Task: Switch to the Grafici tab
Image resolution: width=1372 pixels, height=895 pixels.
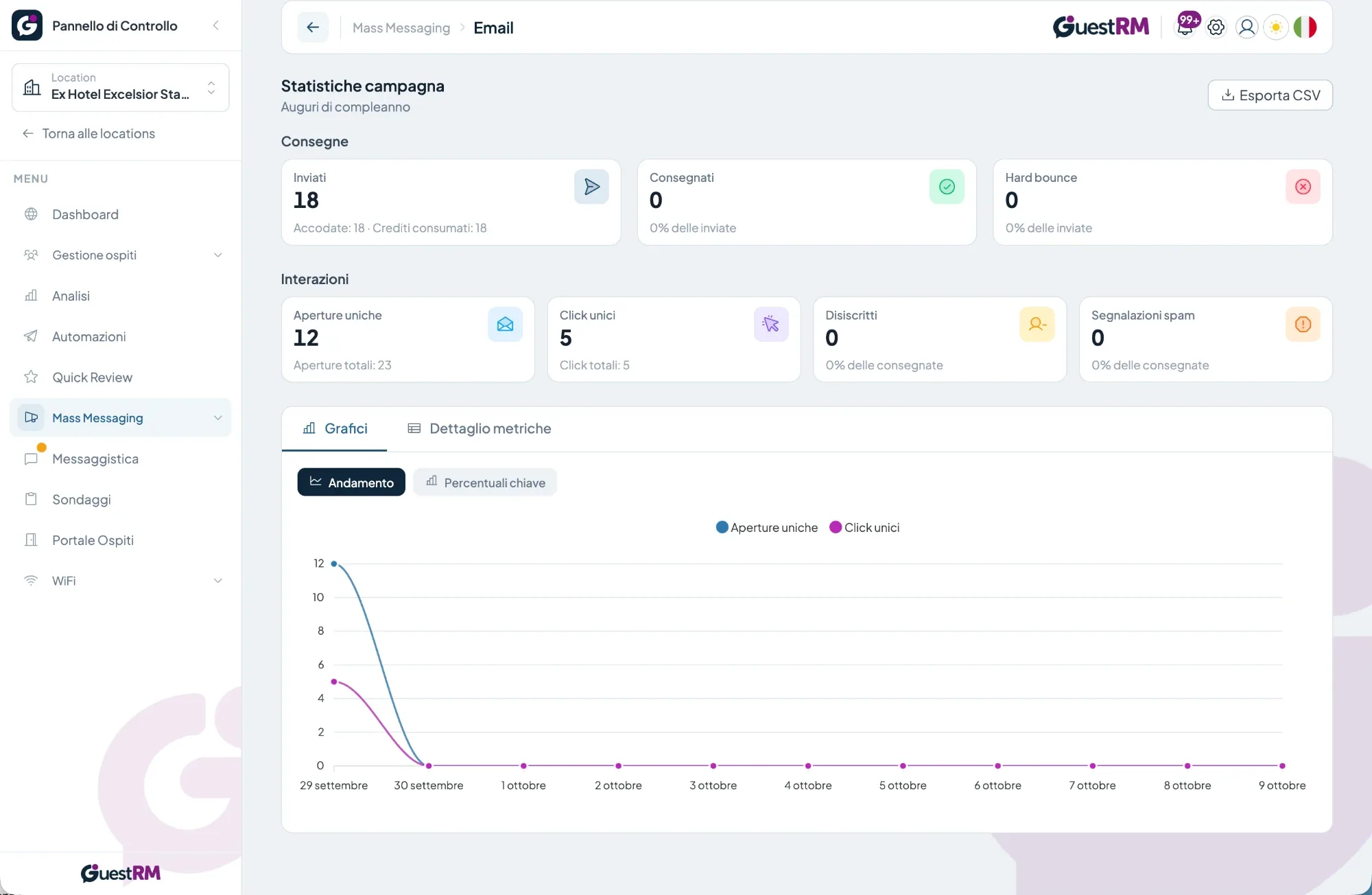Action: pyautogui.click(x=335, y=429)
